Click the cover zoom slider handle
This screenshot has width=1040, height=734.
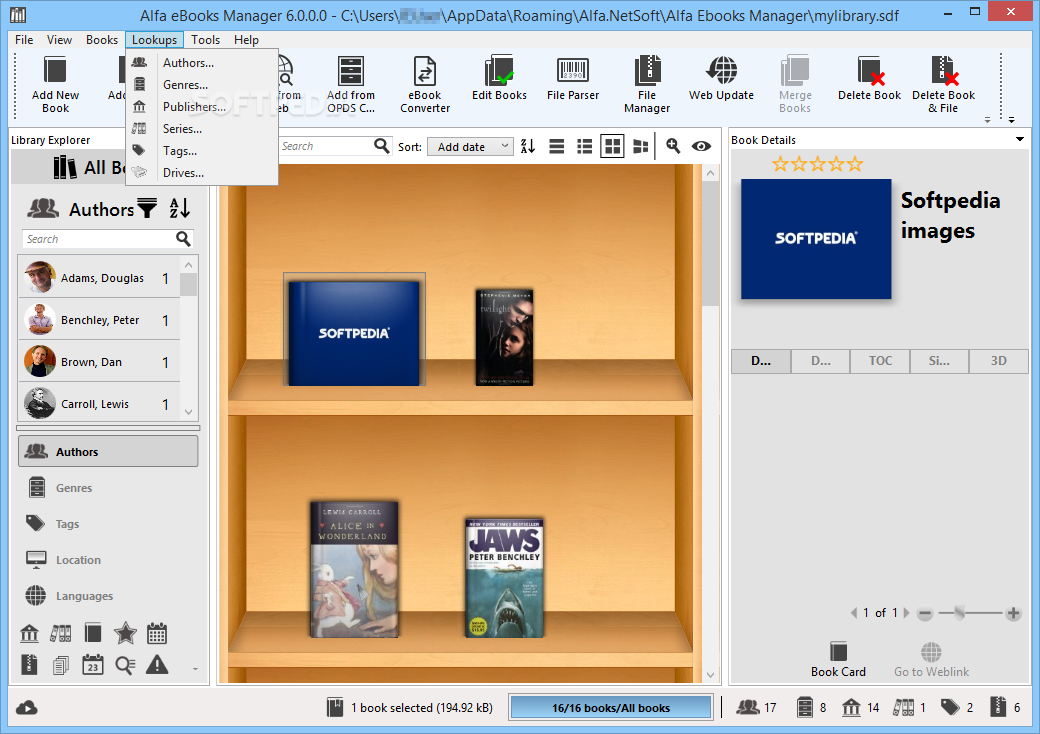point(959,613)
